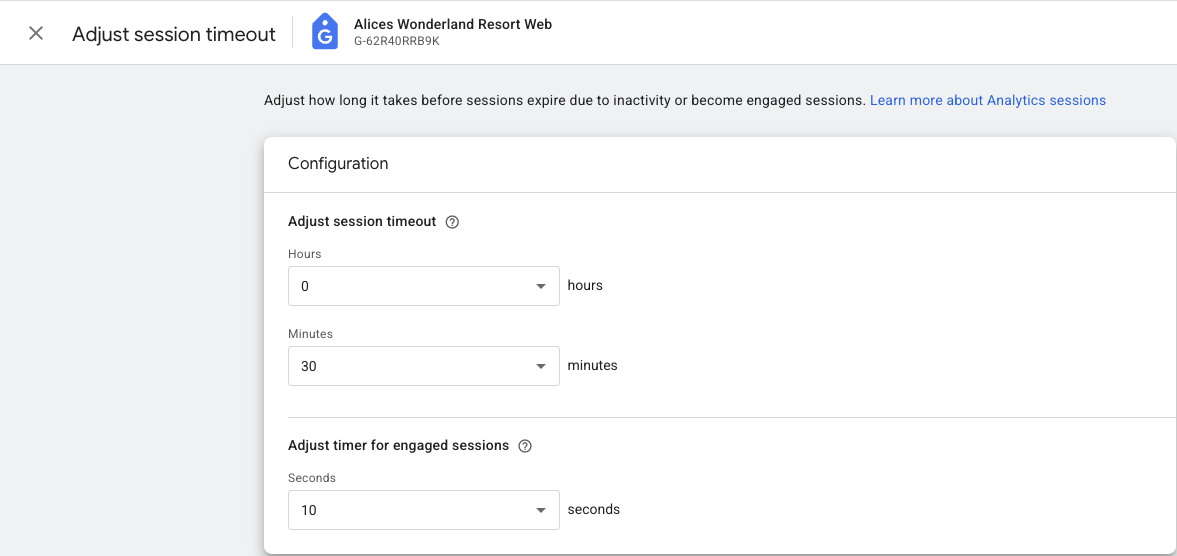
Task: Click the Hours label above the dropdown
Action: click(305, 254)
